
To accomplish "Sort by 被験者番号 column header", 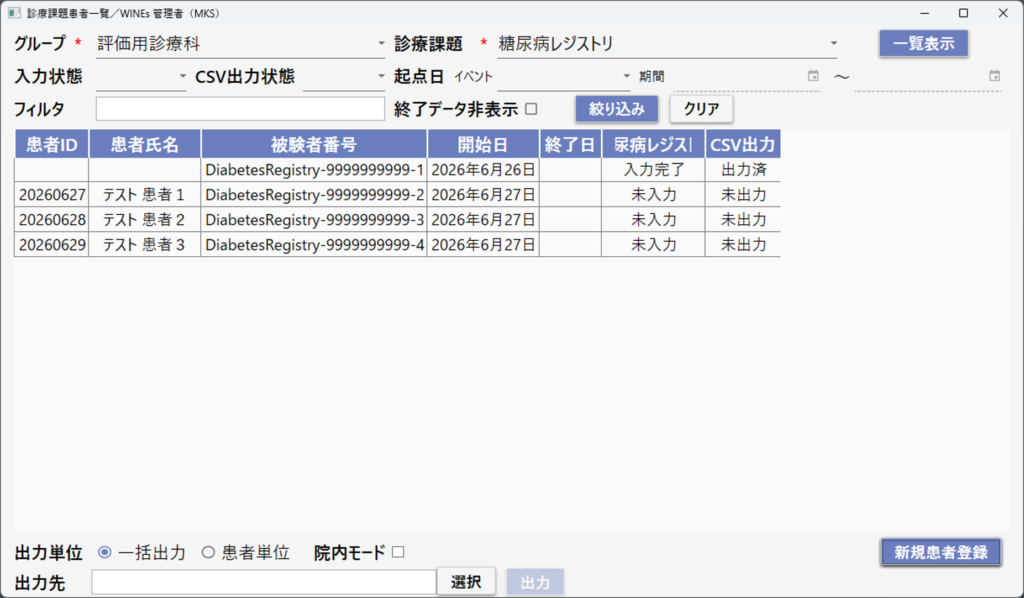I will pos(314,144).
